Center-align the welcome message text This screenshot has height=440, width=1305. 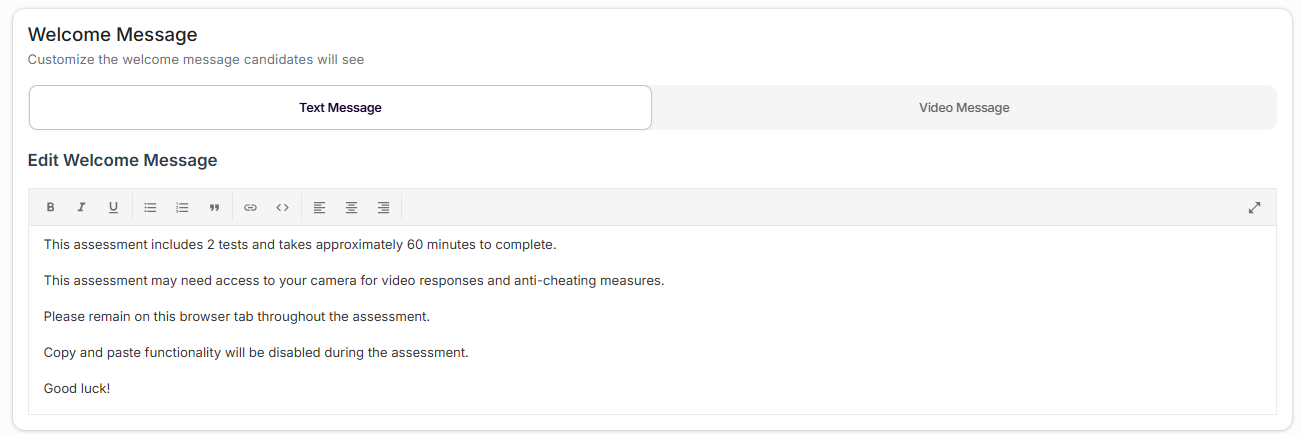click(x=352, y=208)
